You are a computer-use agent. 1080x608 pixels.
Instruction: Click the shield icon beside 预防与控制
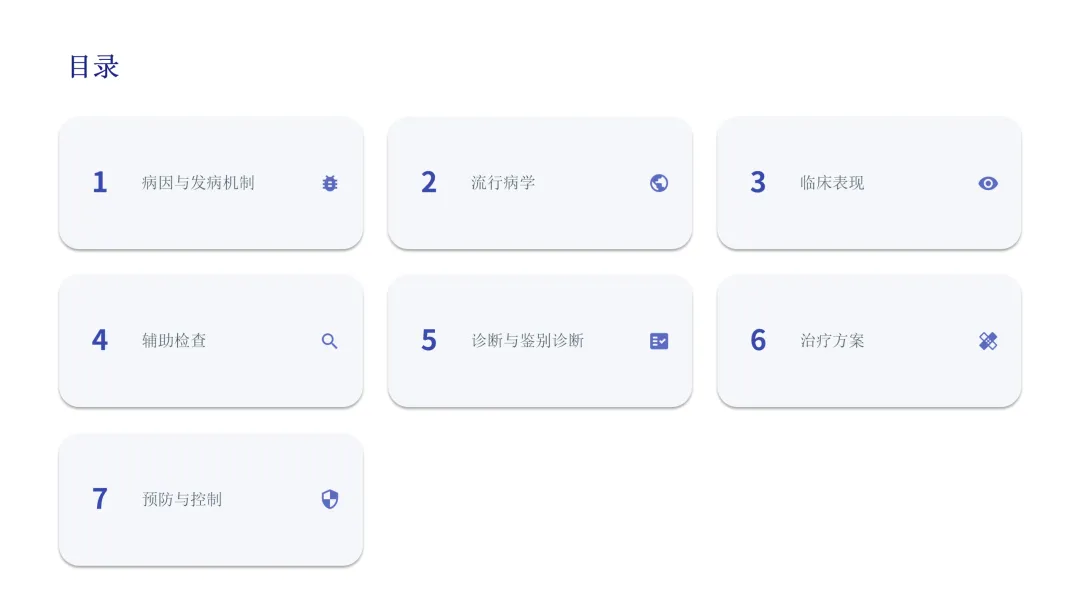click(330, 499)
